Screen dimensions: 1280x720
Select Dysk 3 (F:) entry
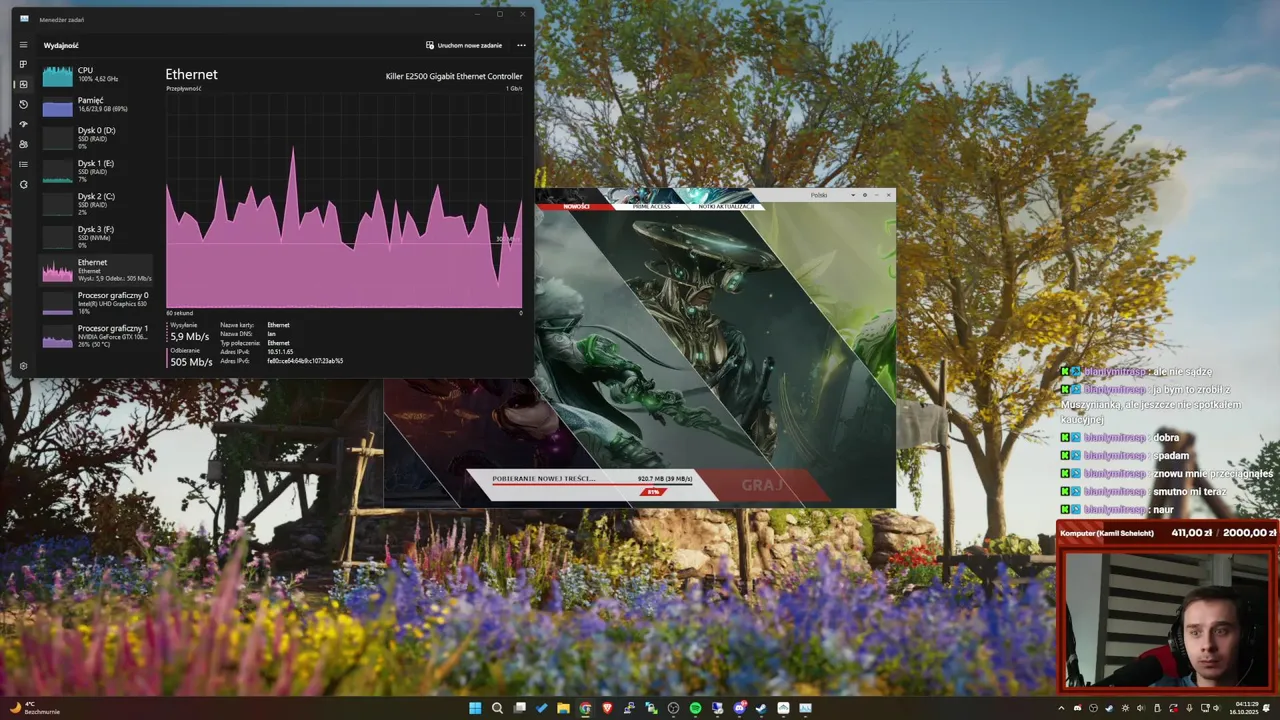click(96, 237)
